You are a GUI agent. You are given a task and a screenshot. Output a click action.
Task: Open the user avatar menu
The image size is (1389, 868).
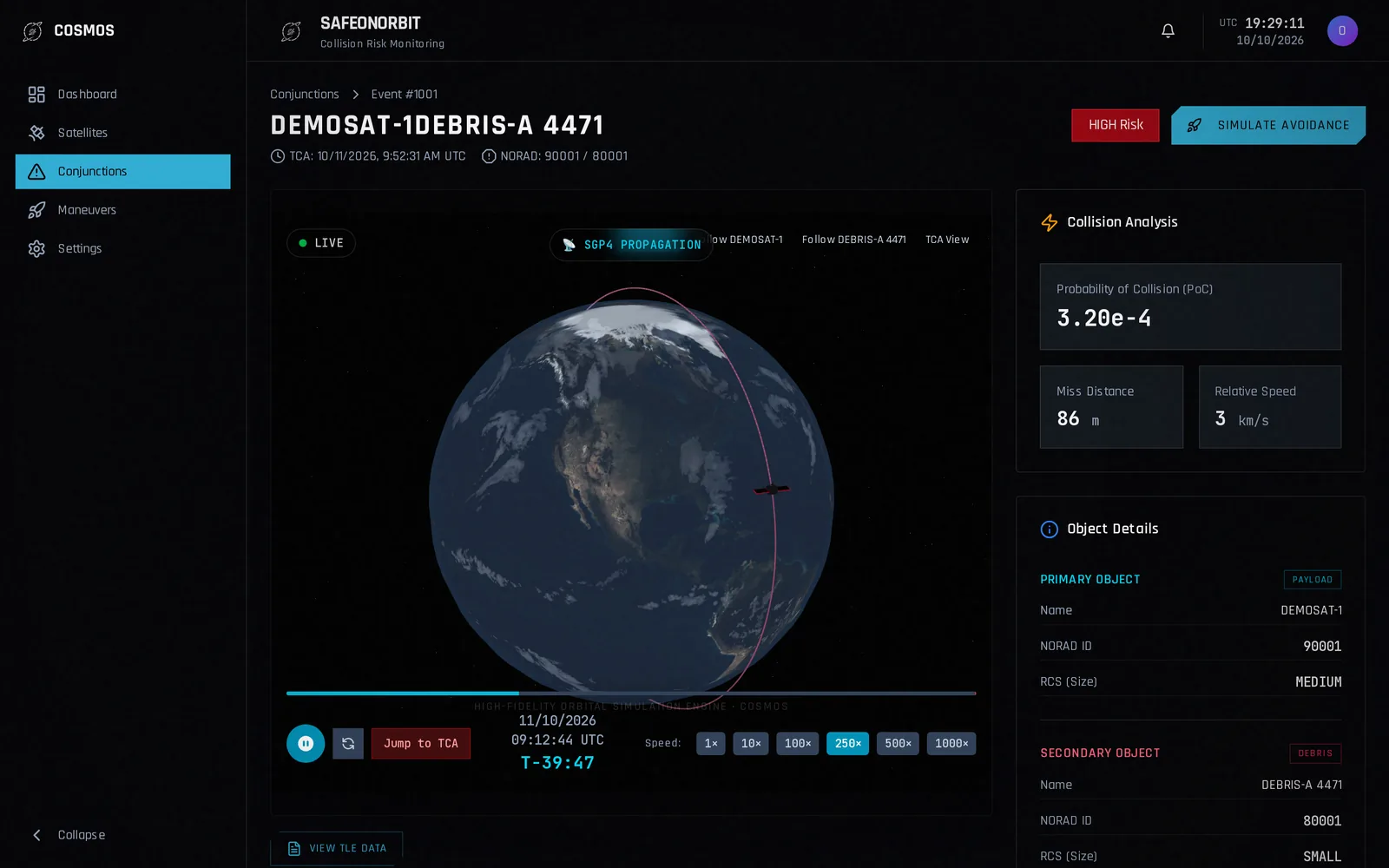pos(1342,31)
